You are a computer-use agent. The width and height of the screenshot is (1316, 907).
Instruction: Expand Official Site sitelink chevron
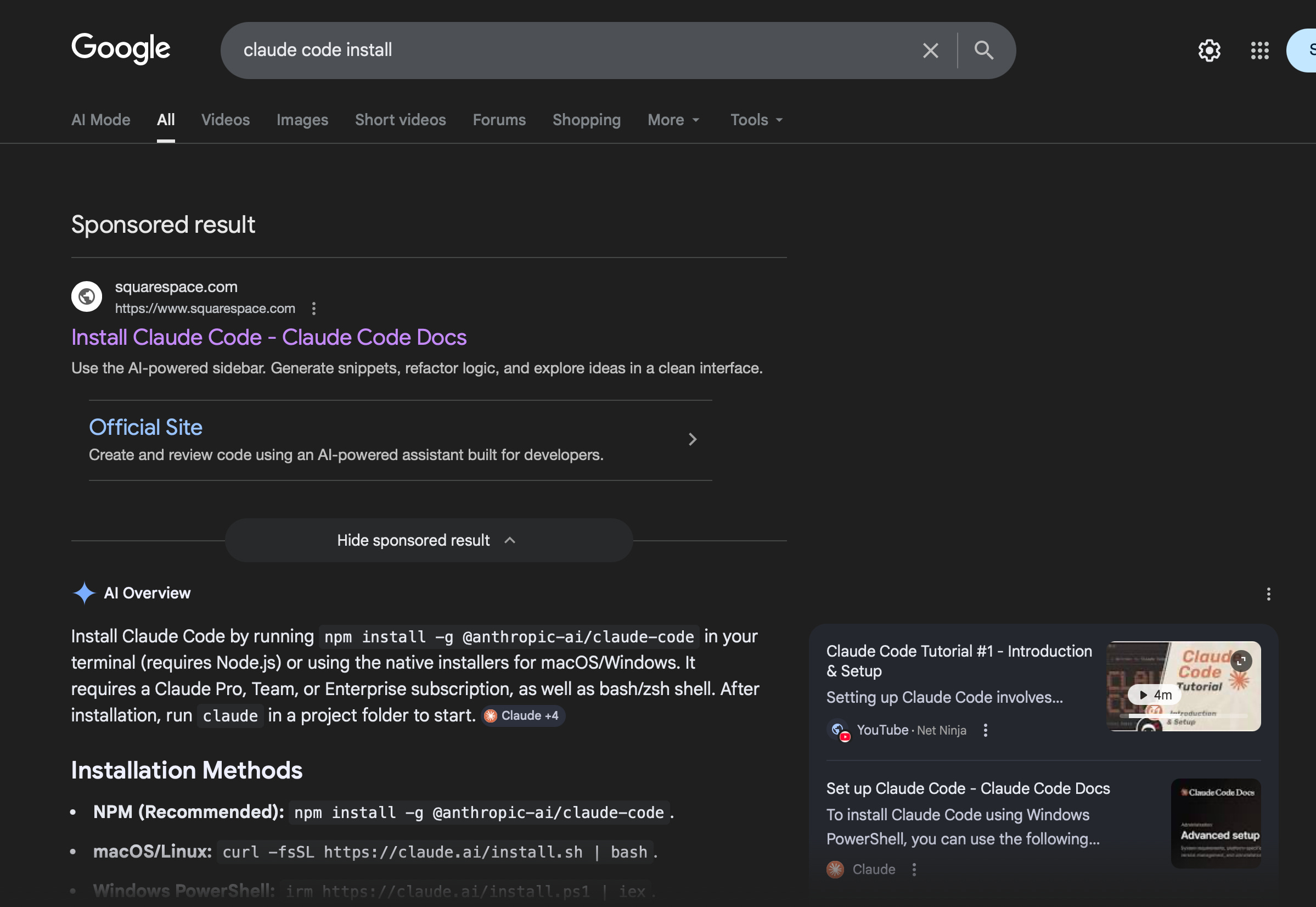click(x=692, y=439)
